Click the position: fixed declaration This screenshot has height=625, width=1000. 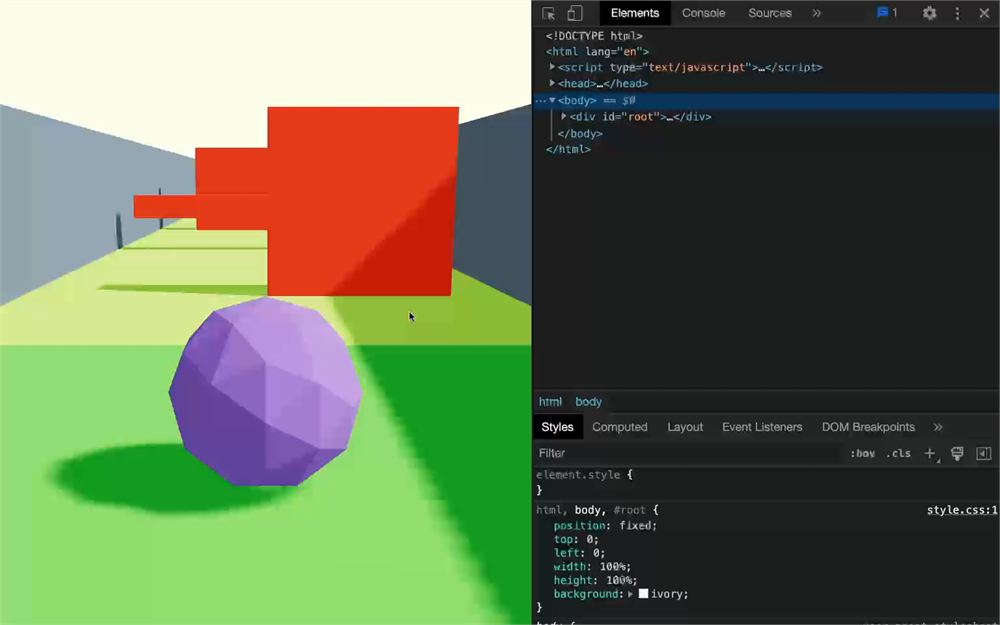coord(605,526)
